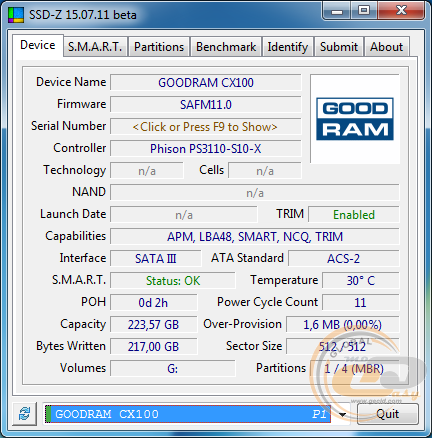Click the 'SSD-Z 15.07.11 beta' title text
432x438 pixels.
pyautogui.click(x=83, y=15)
